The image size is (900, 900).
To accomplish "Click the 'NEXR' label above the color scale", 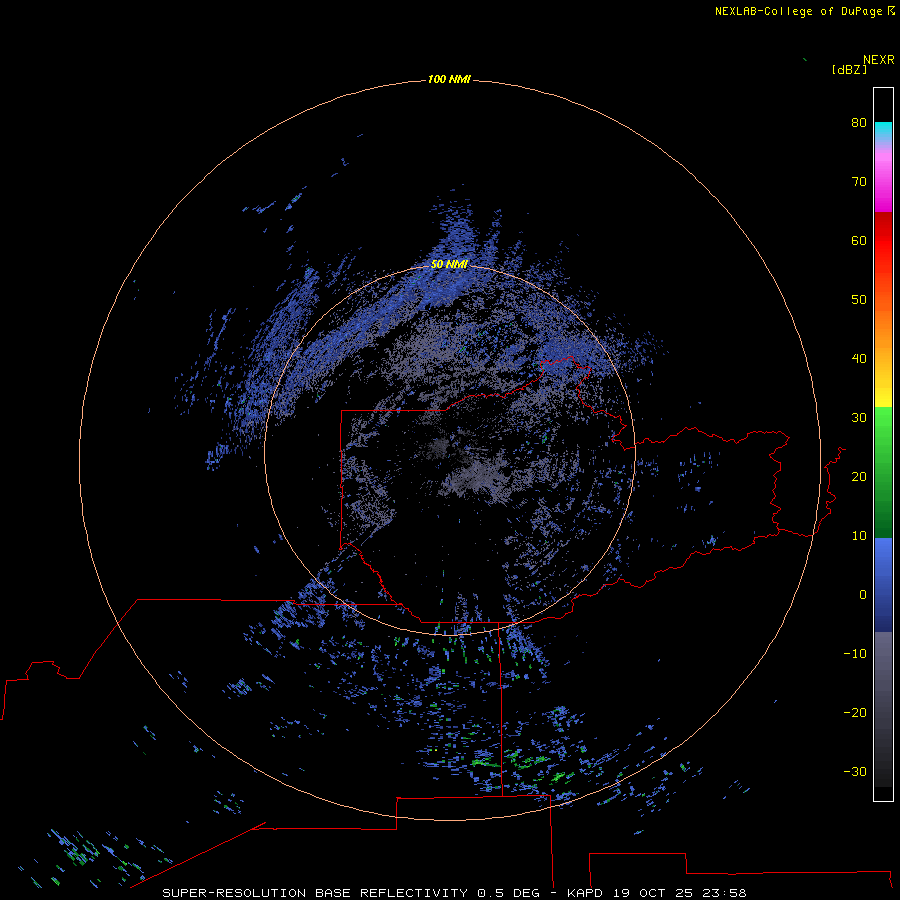I will (878, 60).
